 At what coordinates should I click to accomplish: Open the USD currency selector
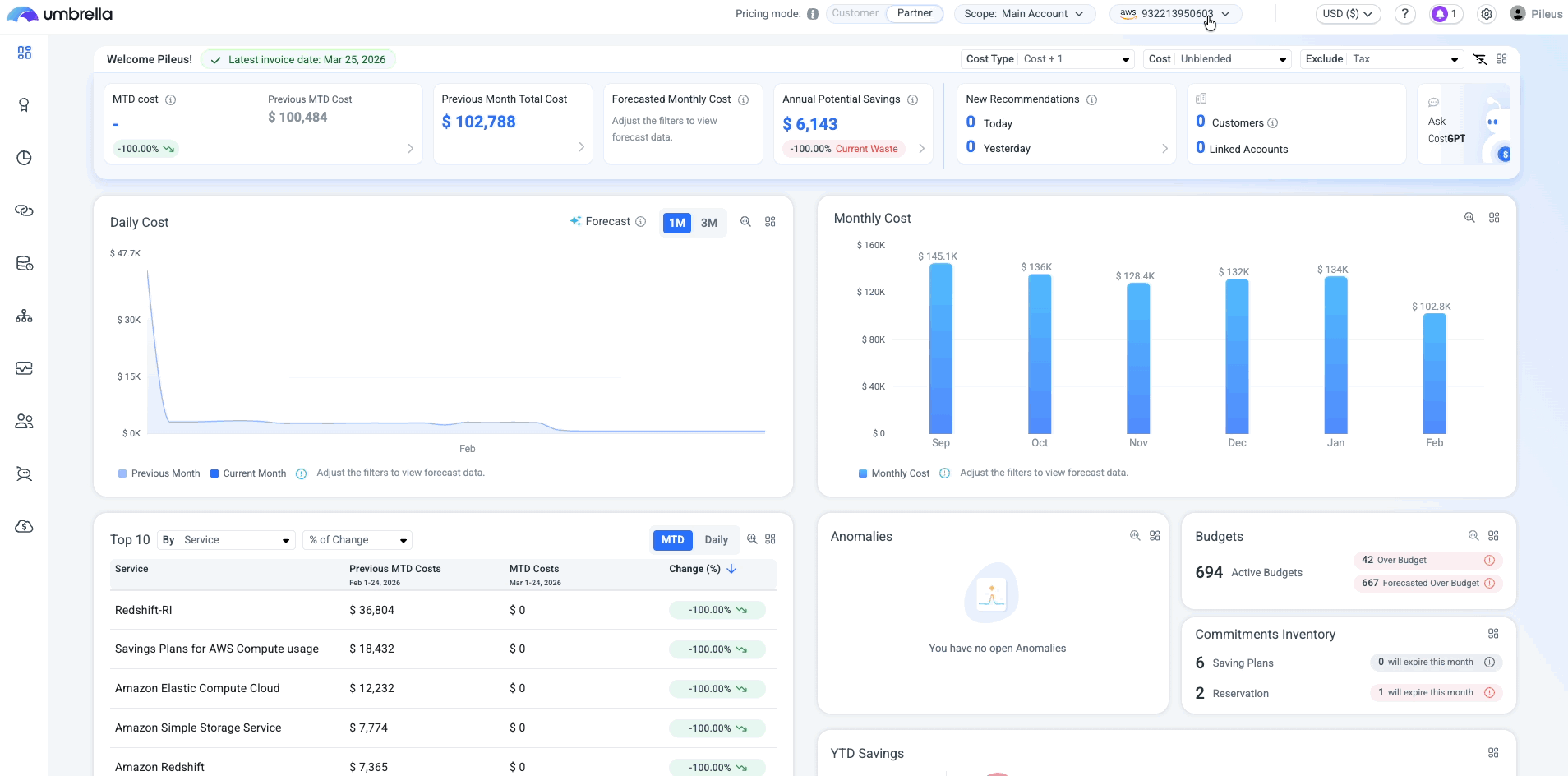pos(1348,14)
